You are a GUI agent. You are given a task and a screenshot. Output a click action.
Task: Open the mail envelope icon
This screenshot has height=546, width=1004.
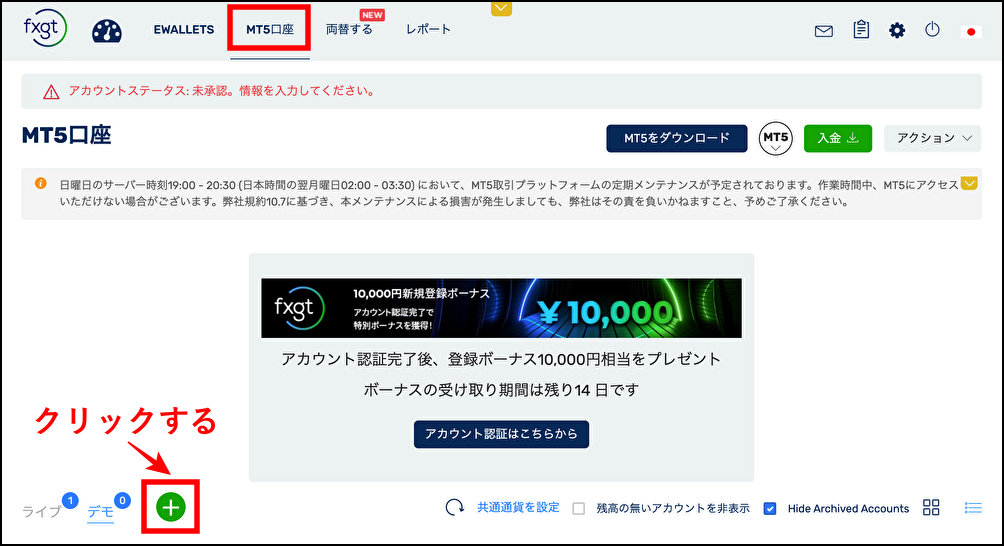tap(823, 31)
